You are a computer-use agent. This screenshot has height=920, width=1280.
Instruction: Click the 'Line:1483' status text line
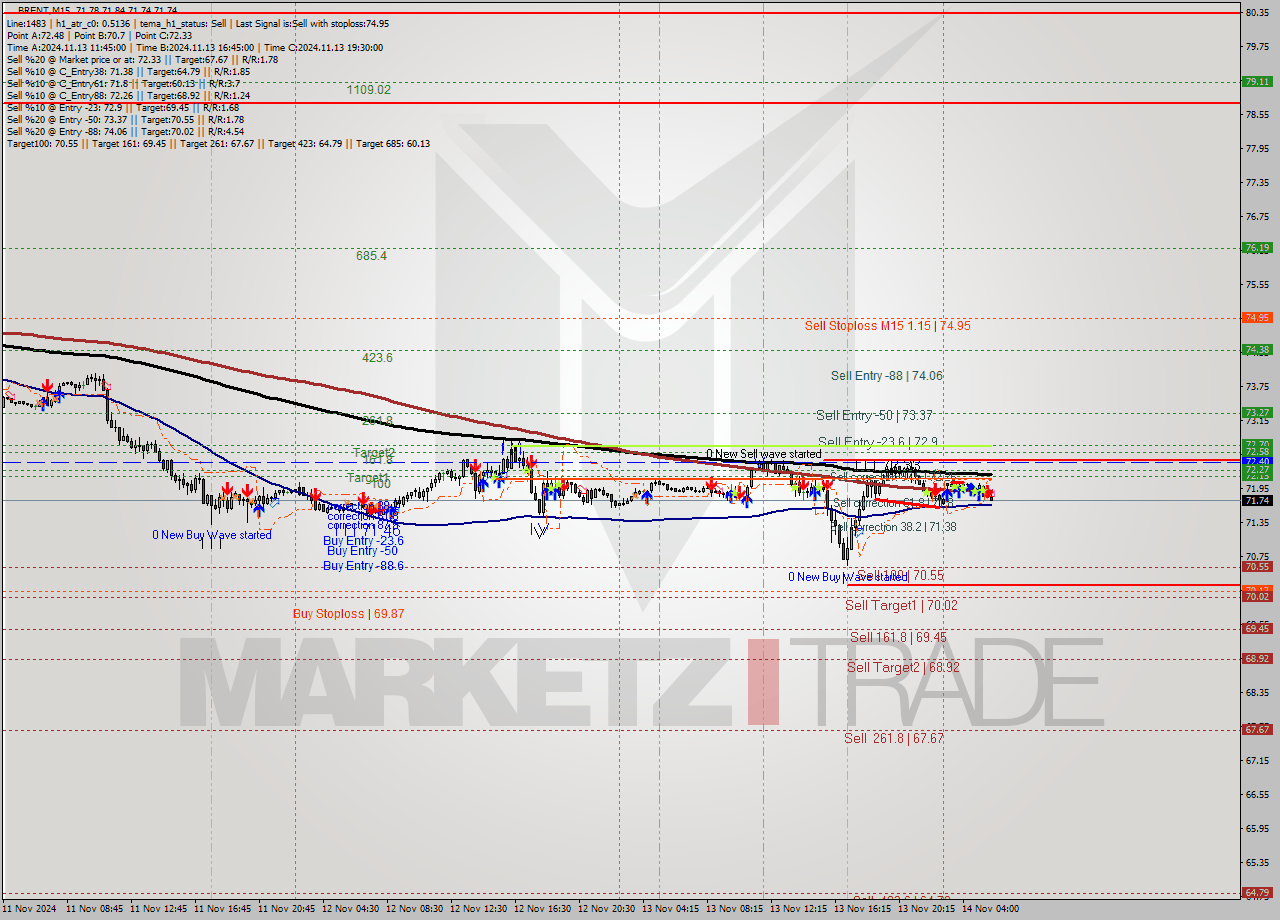click(198, 23)
